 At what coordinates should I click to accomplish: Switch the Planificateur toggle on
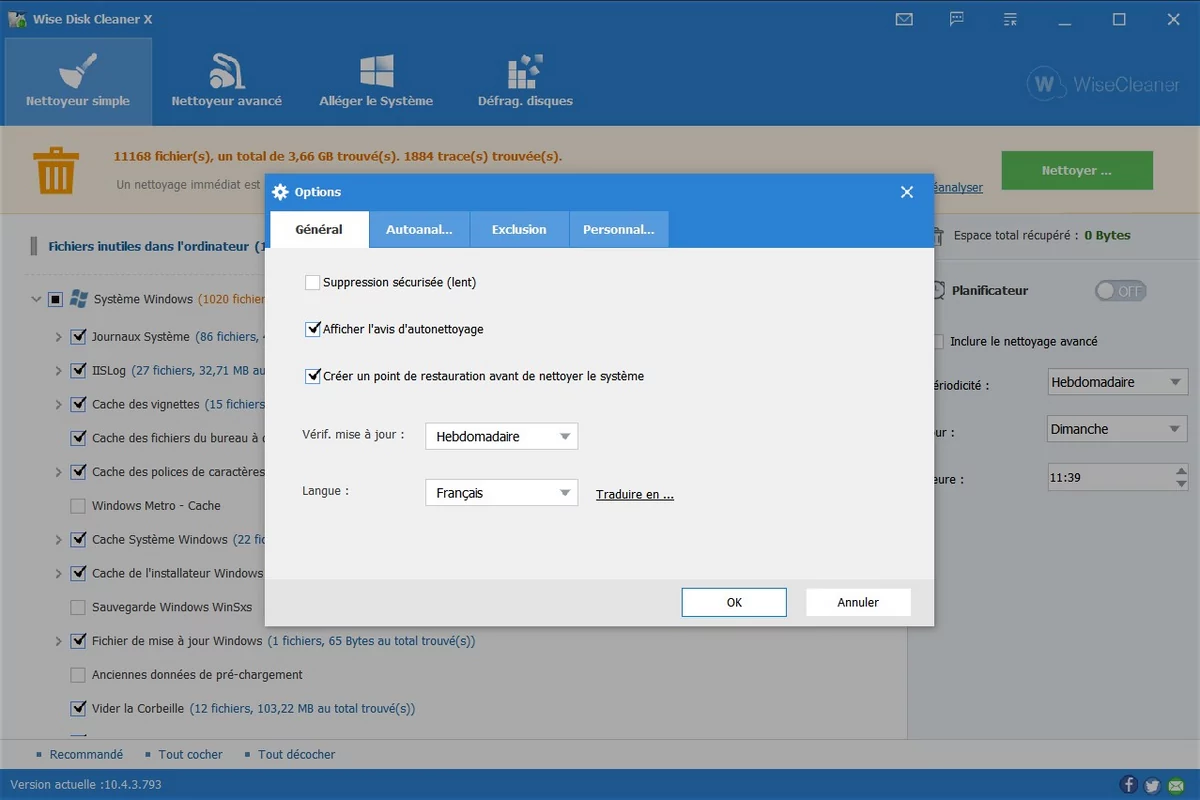1120,291
